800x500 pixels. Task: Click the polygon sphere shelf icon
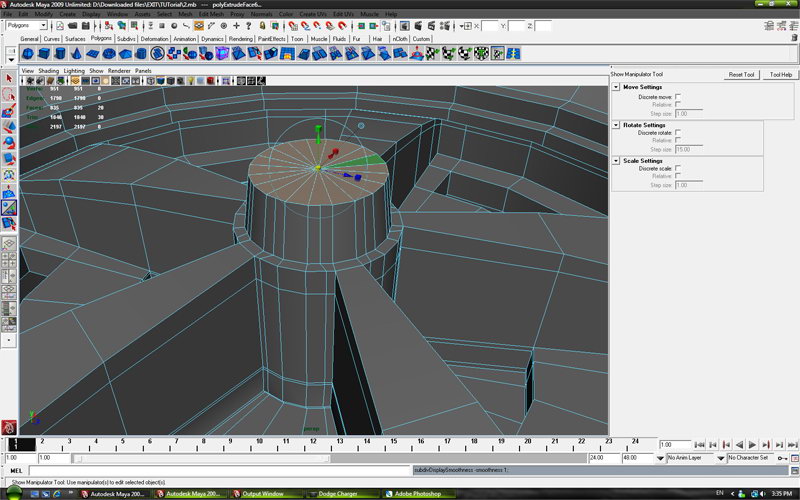[x=28, y=53]
